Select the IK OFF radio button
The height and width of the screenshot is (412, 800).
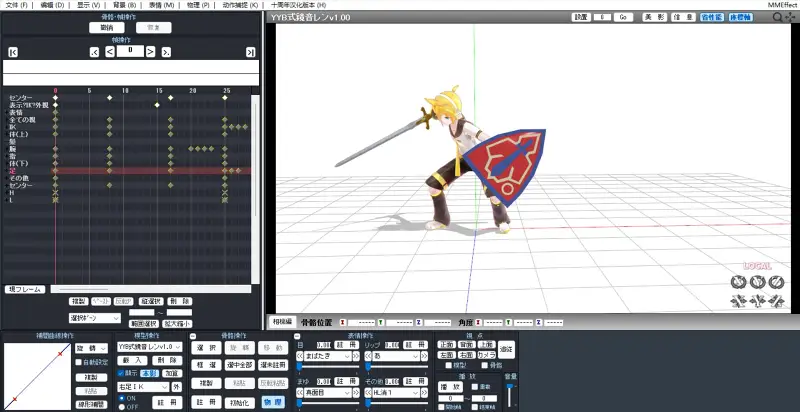[x=121, y=406]
